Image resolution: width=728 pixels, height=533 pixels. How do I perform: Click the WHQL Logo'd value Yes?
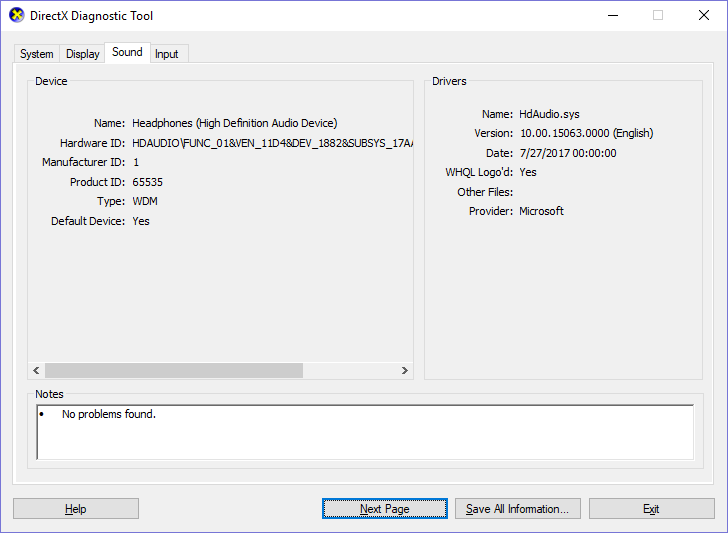pyautogui.click(x=528, y=172)
